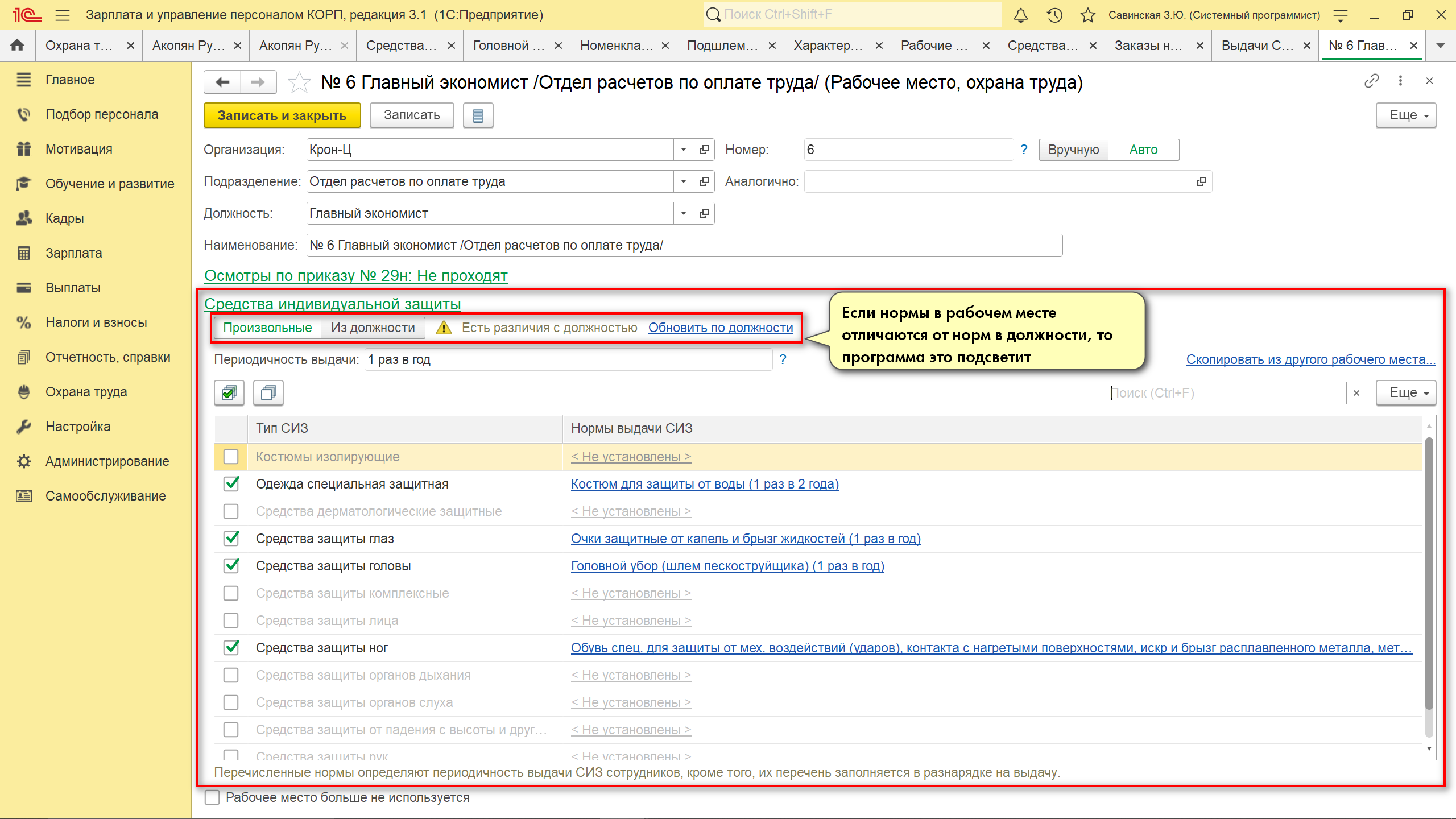Image resolution: width=1456 pixels, height=819 pixels.
Task: Click the uncheck all rows icon
Action: pyautogui.click(x=268, y=393)
